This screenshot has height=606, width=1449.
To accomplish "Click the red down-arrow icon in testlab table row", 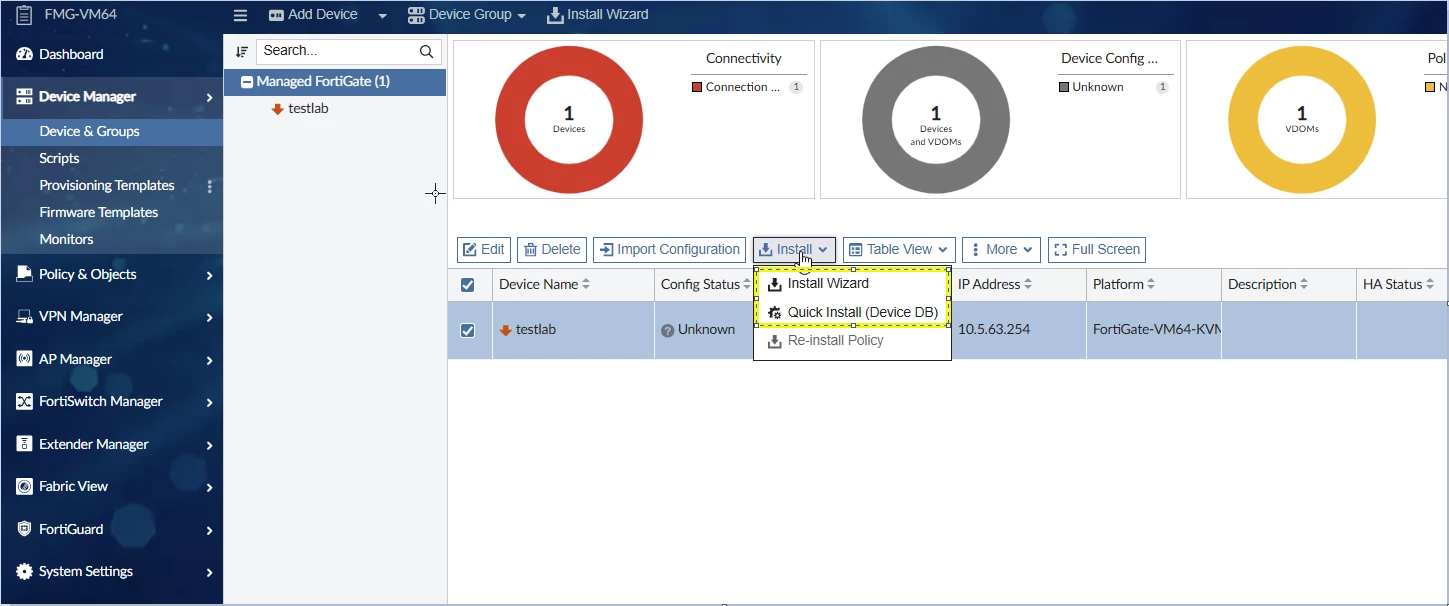I will click(x=506, y=330).
